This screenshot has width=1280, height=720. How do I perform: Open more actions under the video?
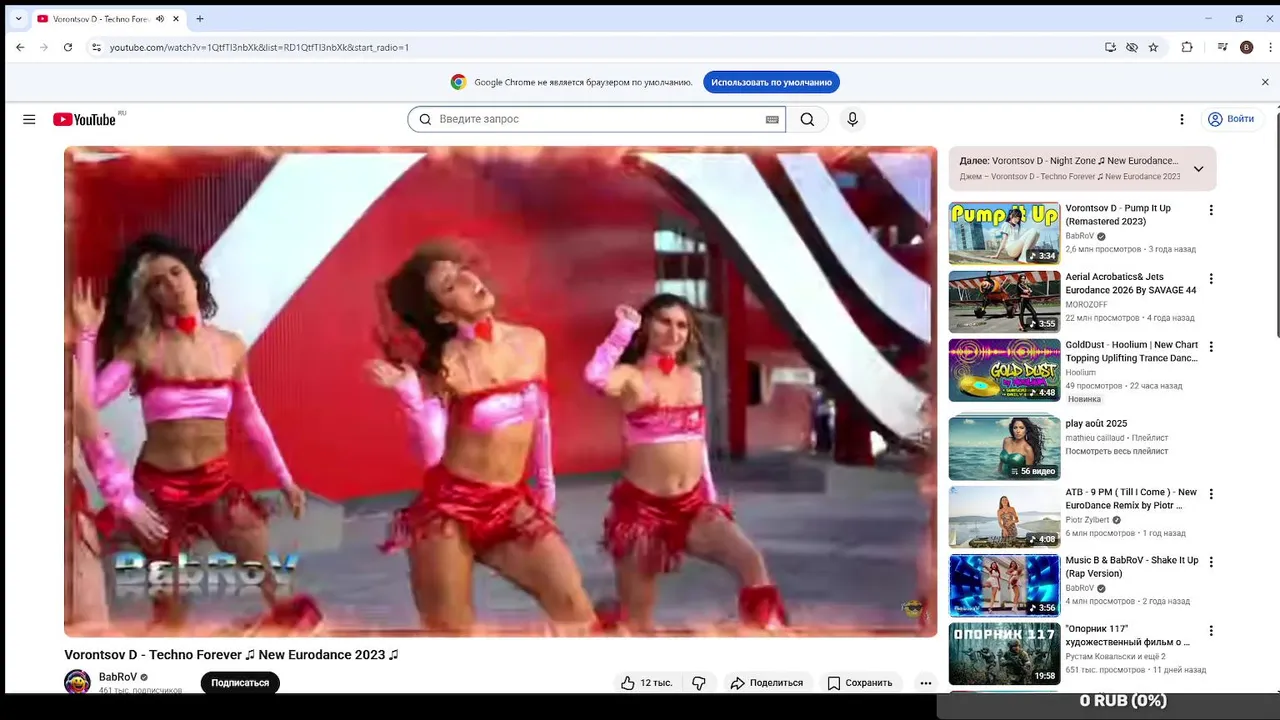pos(925,683)
